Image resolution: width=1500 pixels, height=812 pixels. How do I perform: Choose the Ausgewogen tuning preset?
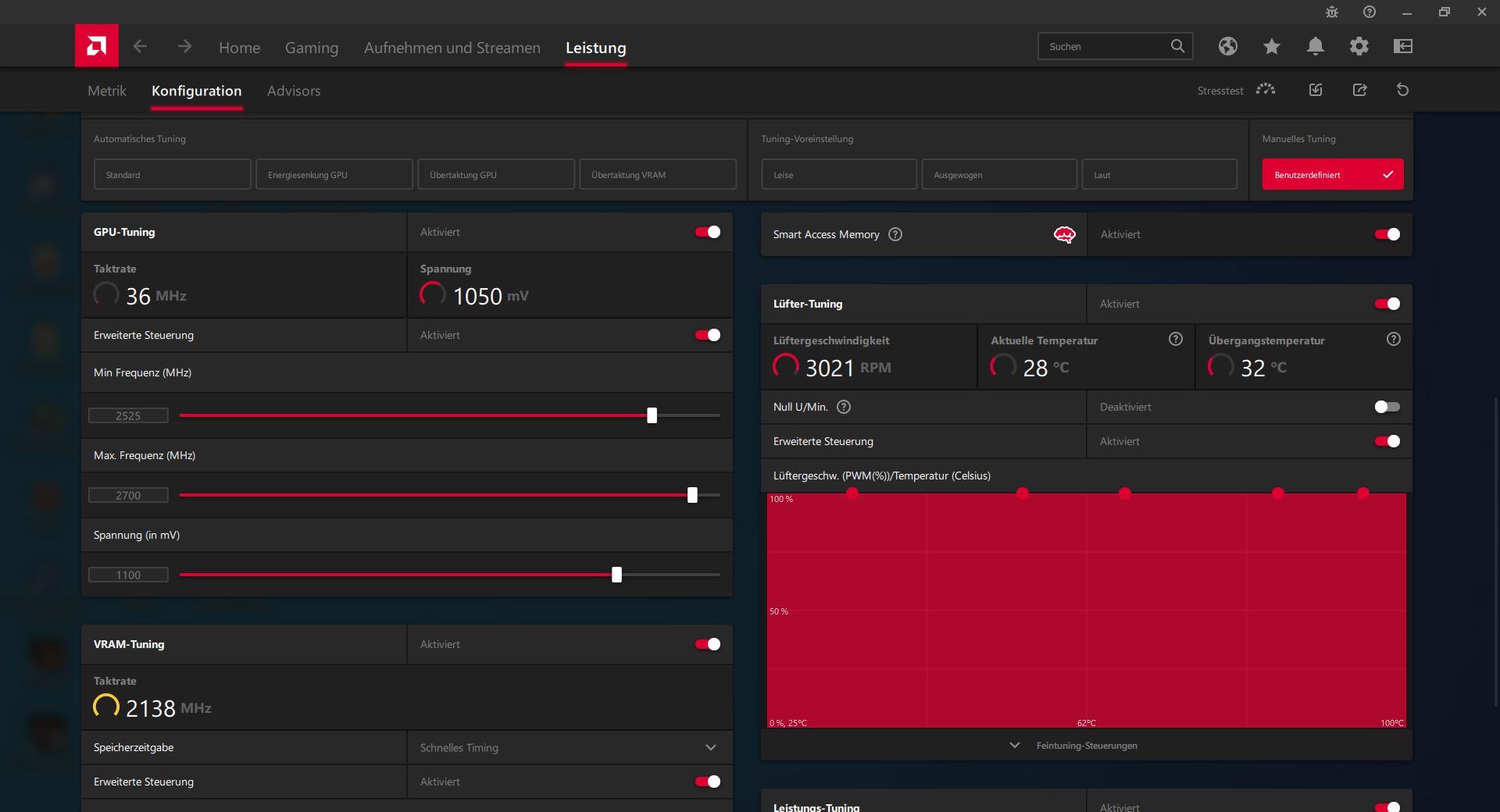[999, 174]
